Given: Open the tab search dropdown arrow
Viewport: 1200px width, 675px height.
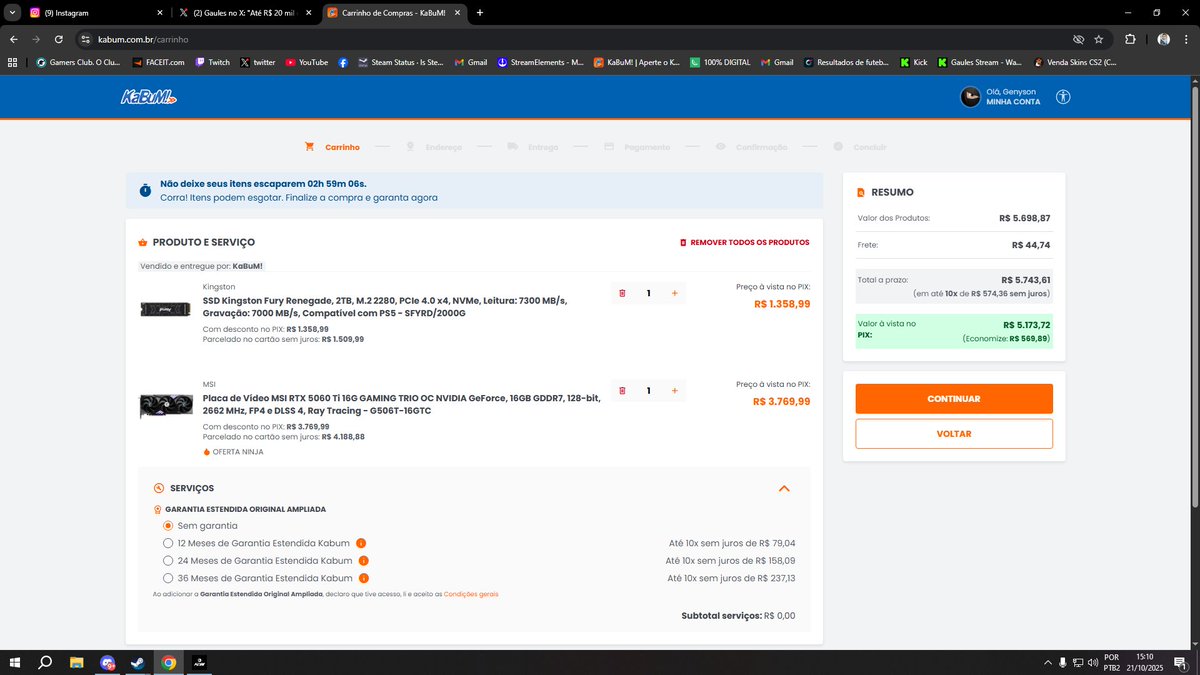Looking at the screenshot, I should [x=10, y=12].
